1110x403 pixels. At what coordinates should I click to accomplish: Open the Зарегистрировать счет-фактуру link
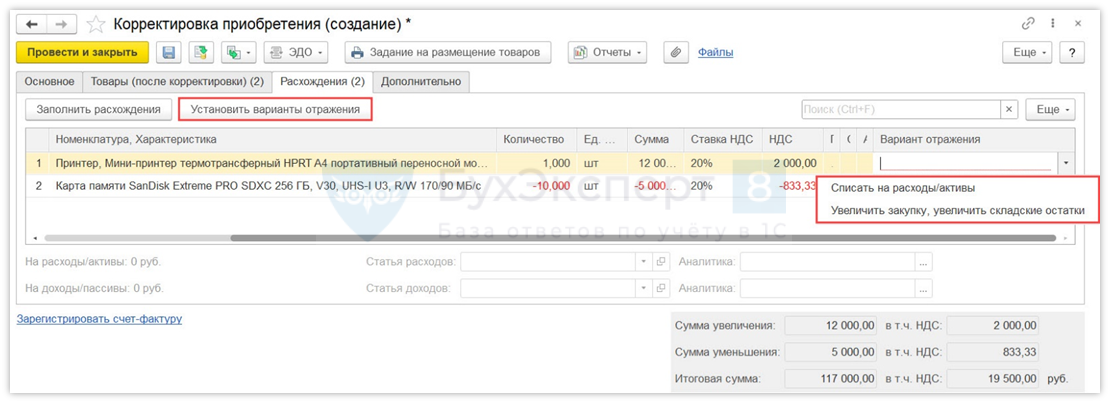pyautogui.click(x=99, y=319)
